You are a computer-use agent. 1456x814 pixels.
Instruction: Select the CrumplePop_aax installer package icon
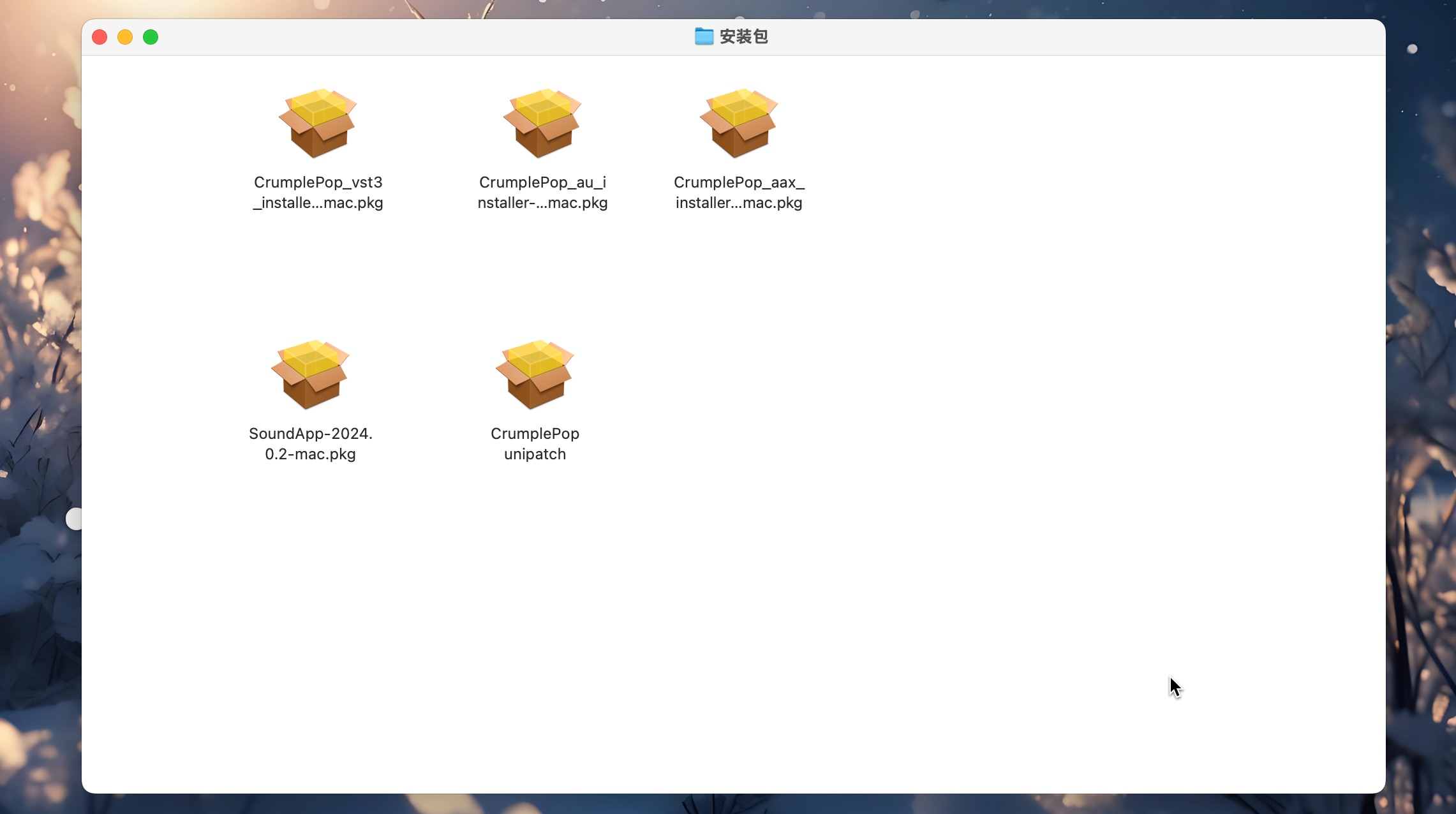(x=739, y=123)
